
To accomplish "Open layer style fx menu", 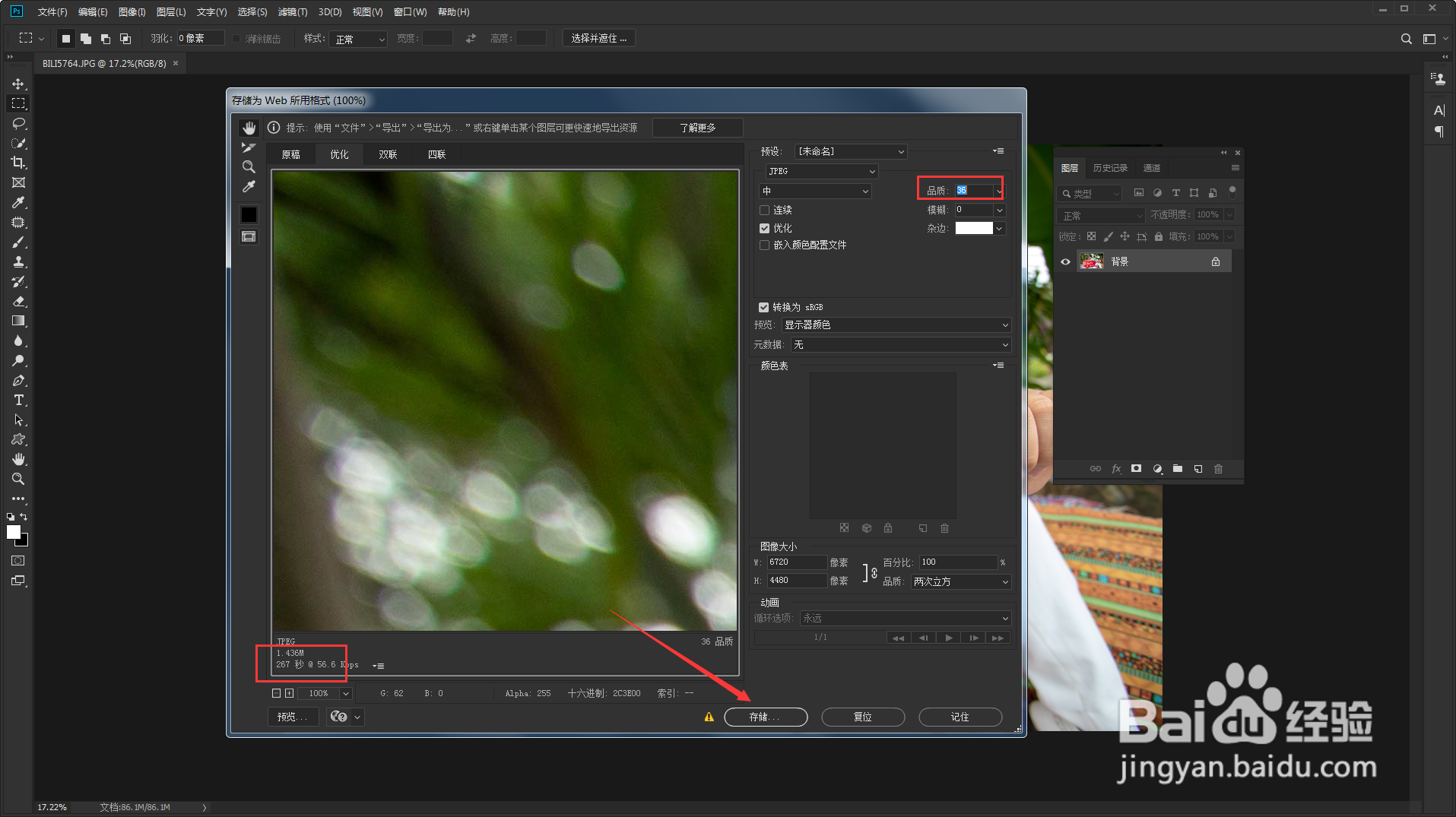I will pyautogui.click(x=1116, y=469).
